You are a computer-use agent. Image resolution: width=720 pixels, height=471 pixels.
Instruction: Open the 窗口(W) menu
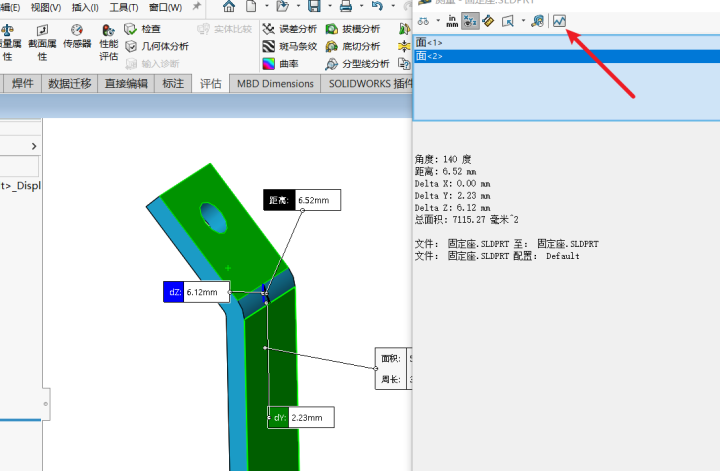tap(165, 7)
